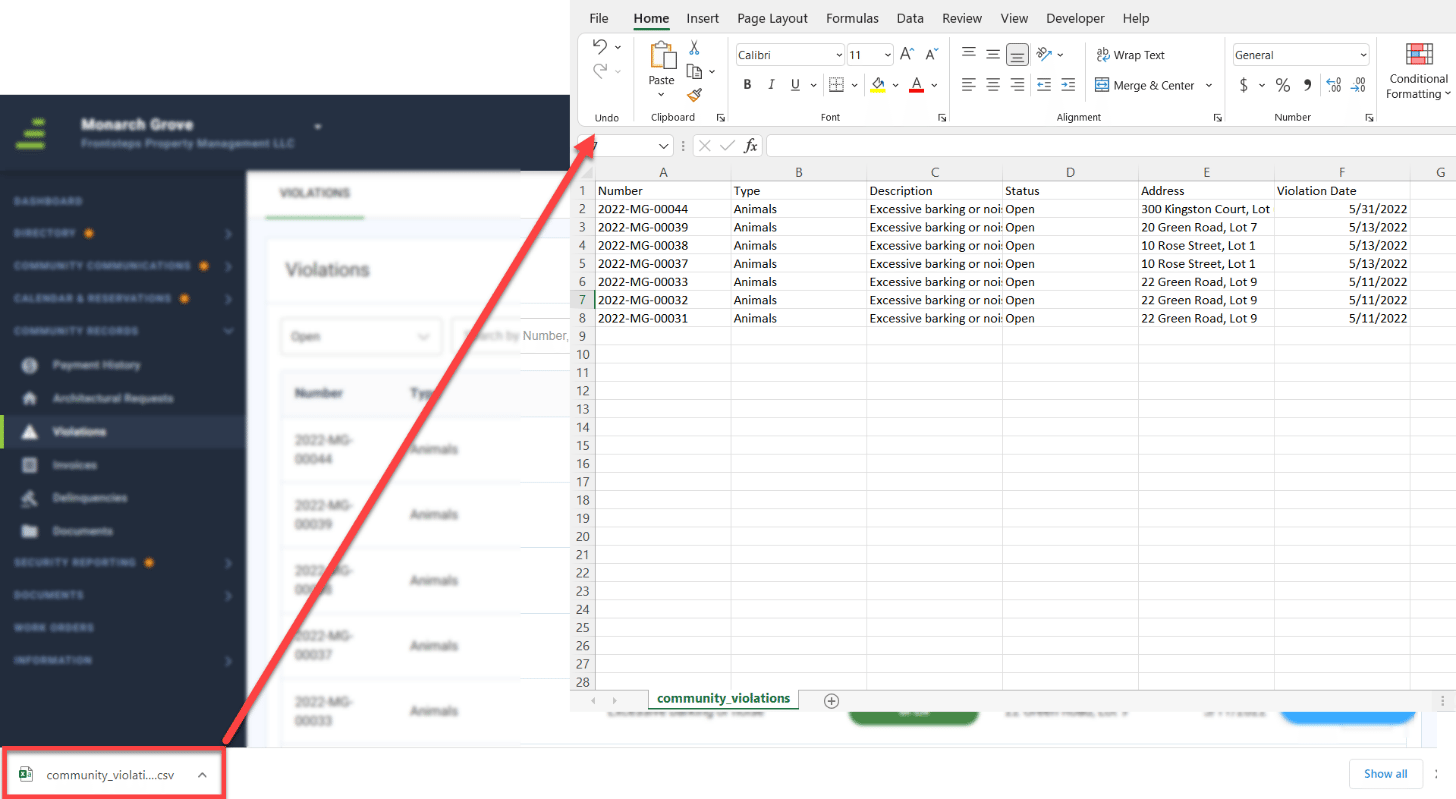Click the Align Right icon

pyautogui.click(x=1017, y=85)
